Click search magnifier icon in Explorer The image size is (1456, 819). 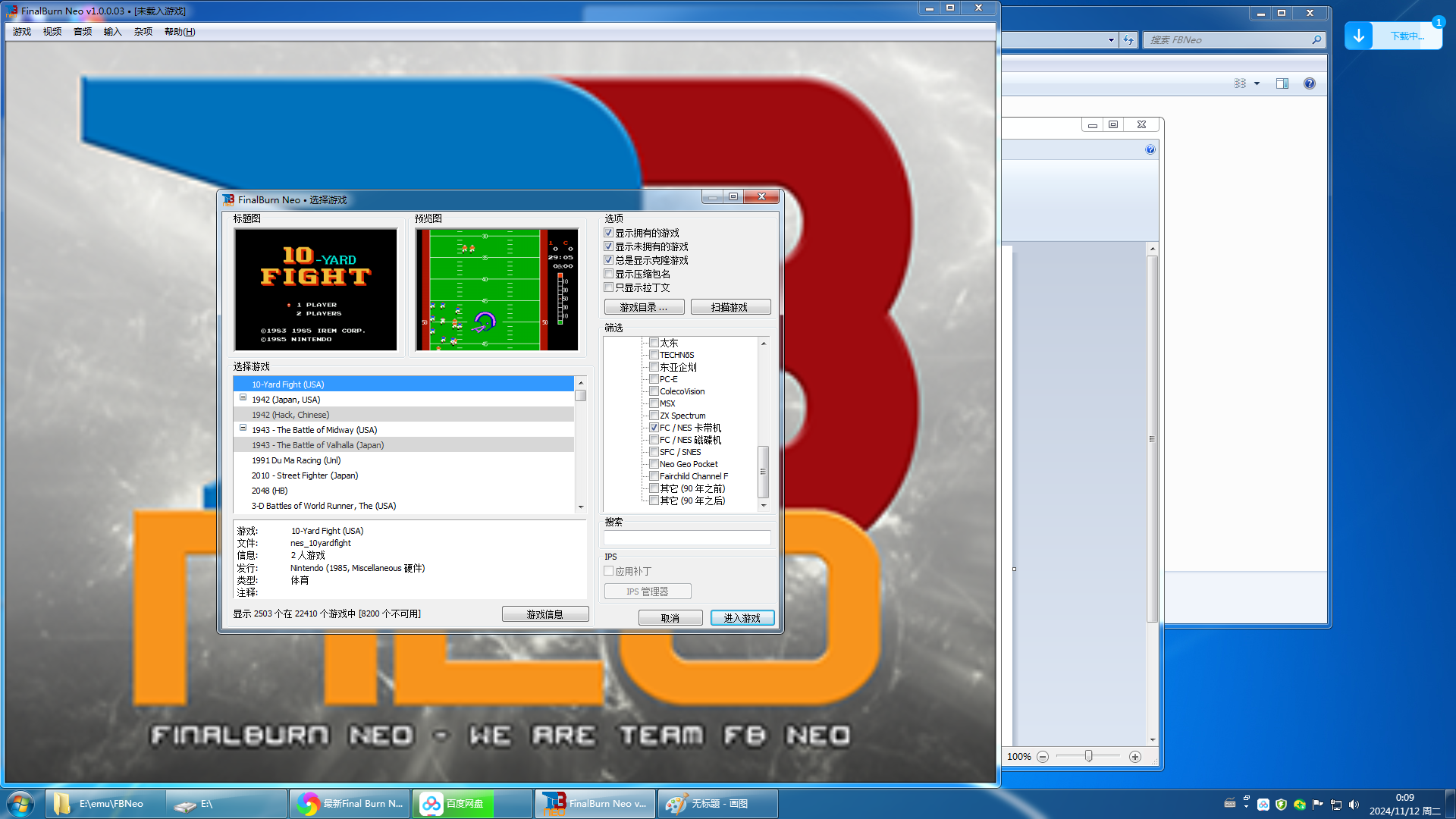point(1316,40)
